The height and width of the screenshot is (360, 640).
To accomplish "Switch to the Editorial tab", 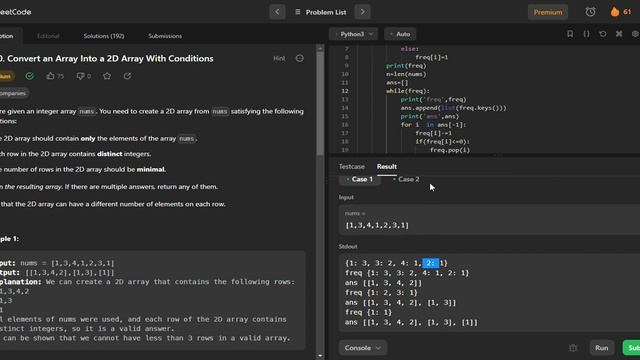I will (x=48, y=36).
